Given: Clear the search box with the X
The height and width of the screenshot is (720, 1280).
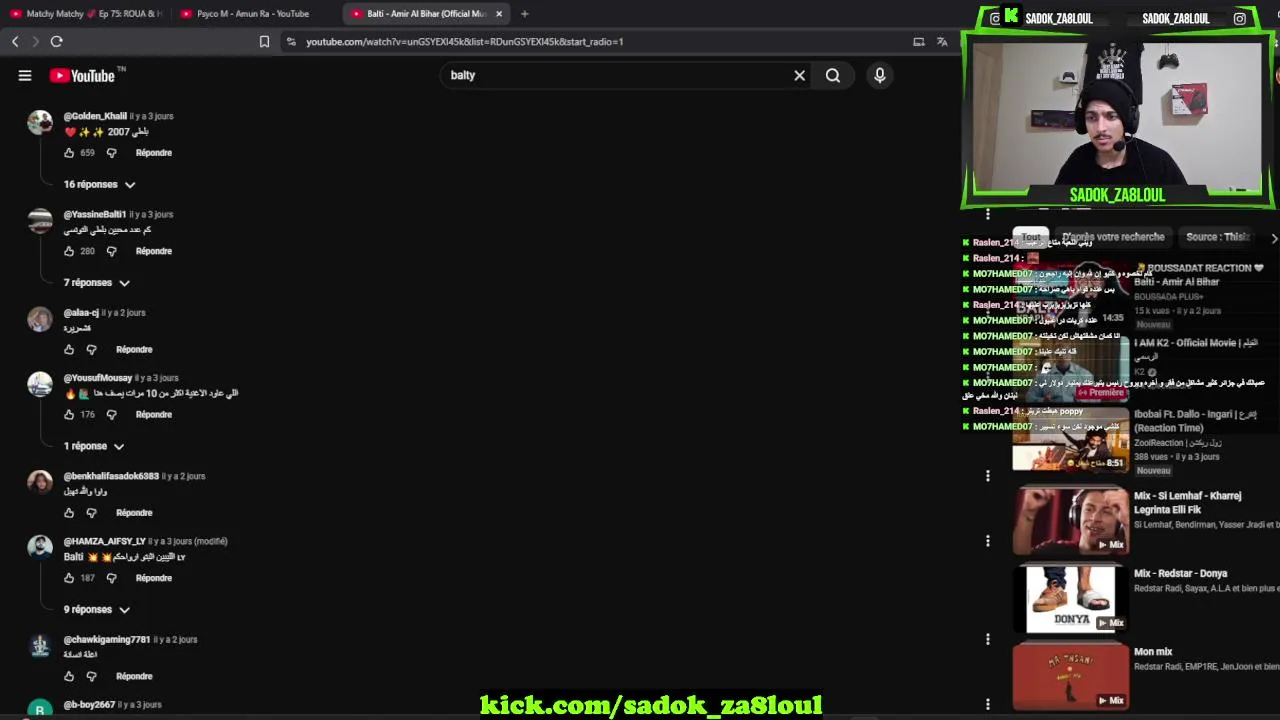Looking at the screenshot, I should click(x=799, y=75).
